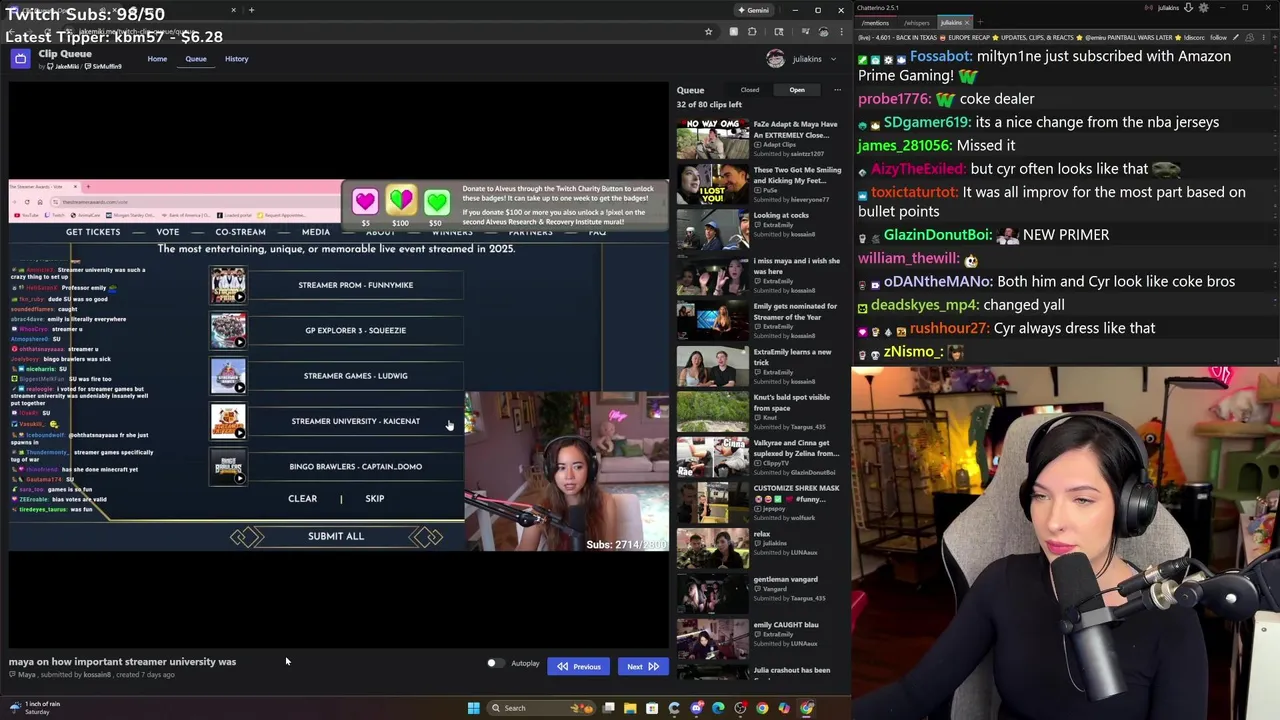1280x720 pixels.
Task: Click the juliakins avatar in Clip Queue
Action: point(775,59)
